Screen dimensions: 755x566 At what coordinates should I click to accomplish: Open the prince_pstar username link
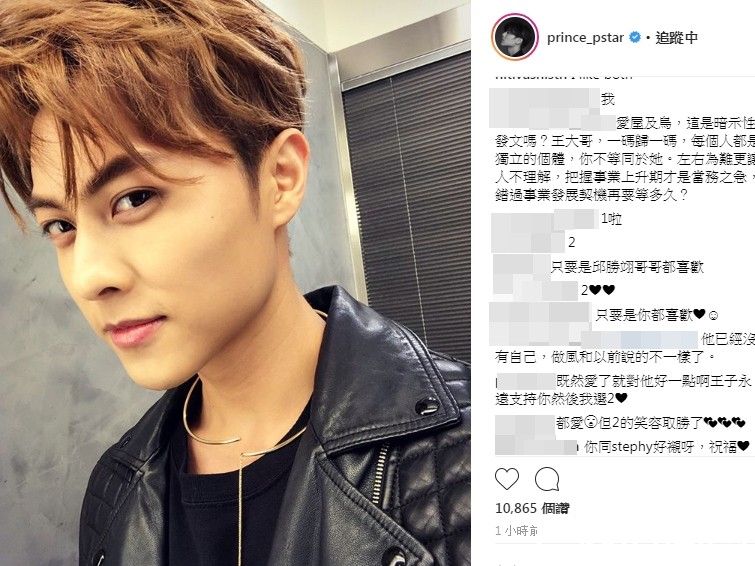coord(586,38)
